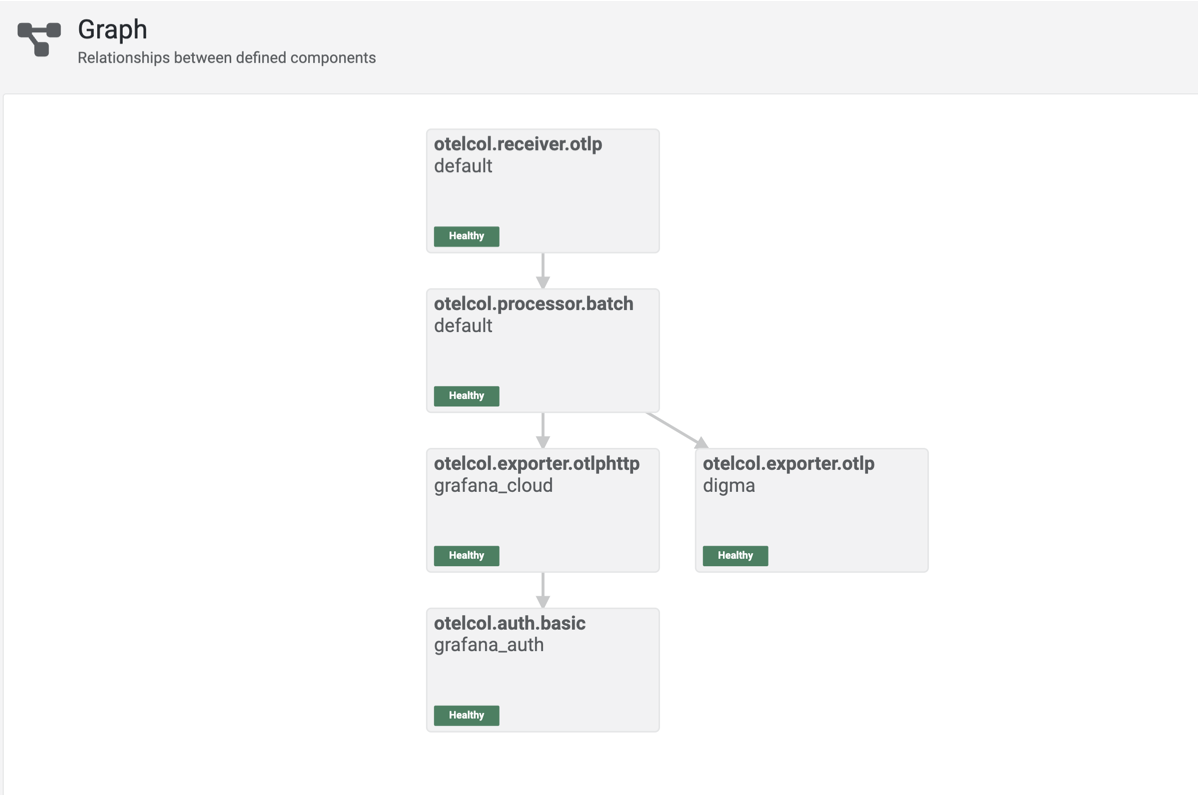Image resolution: width=1198 pixels, height=795 pixels.
Task: Click Healthy badge on the digma exporter node
Action: point(735,556)
